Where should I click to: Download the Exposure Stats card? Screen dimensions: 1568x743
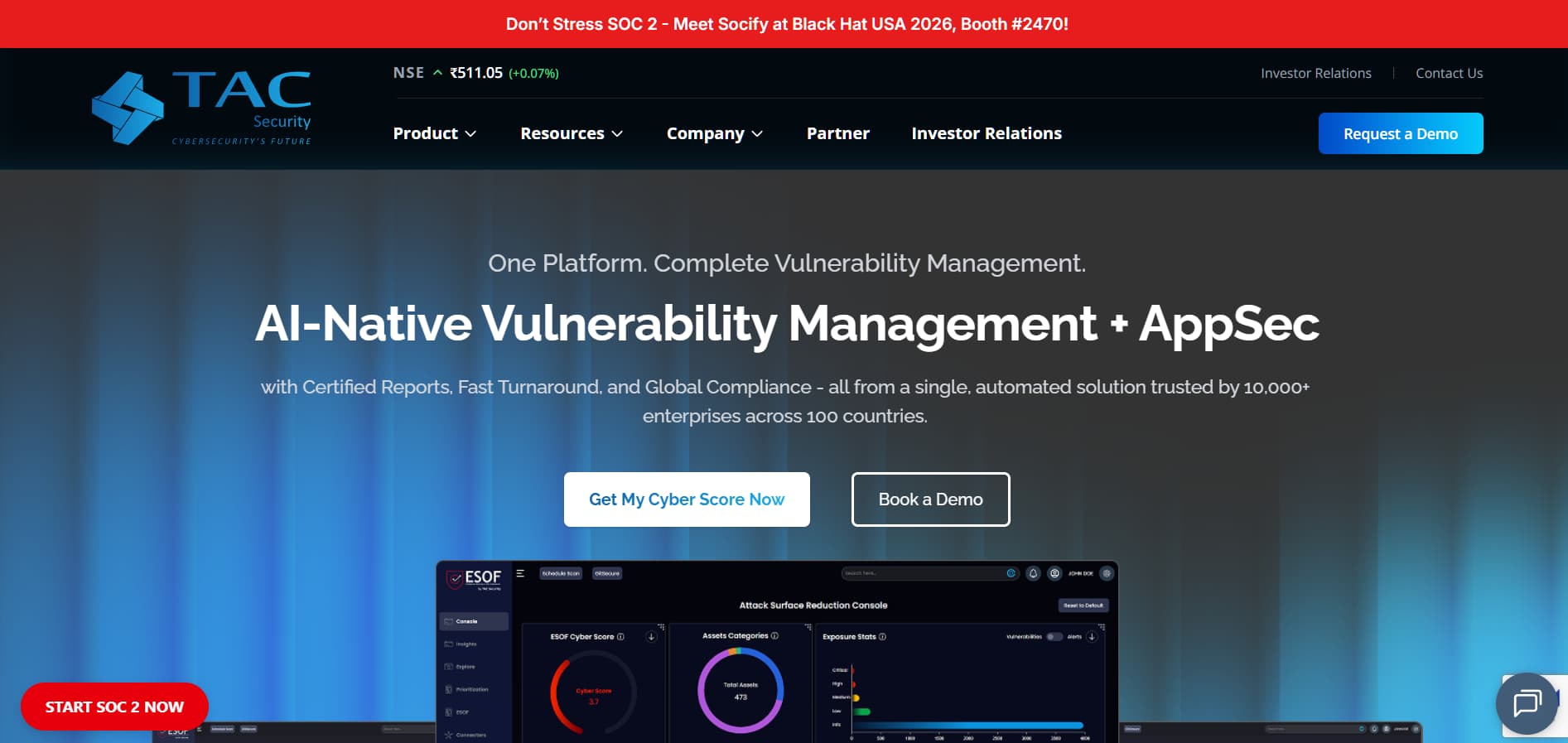1092,637
